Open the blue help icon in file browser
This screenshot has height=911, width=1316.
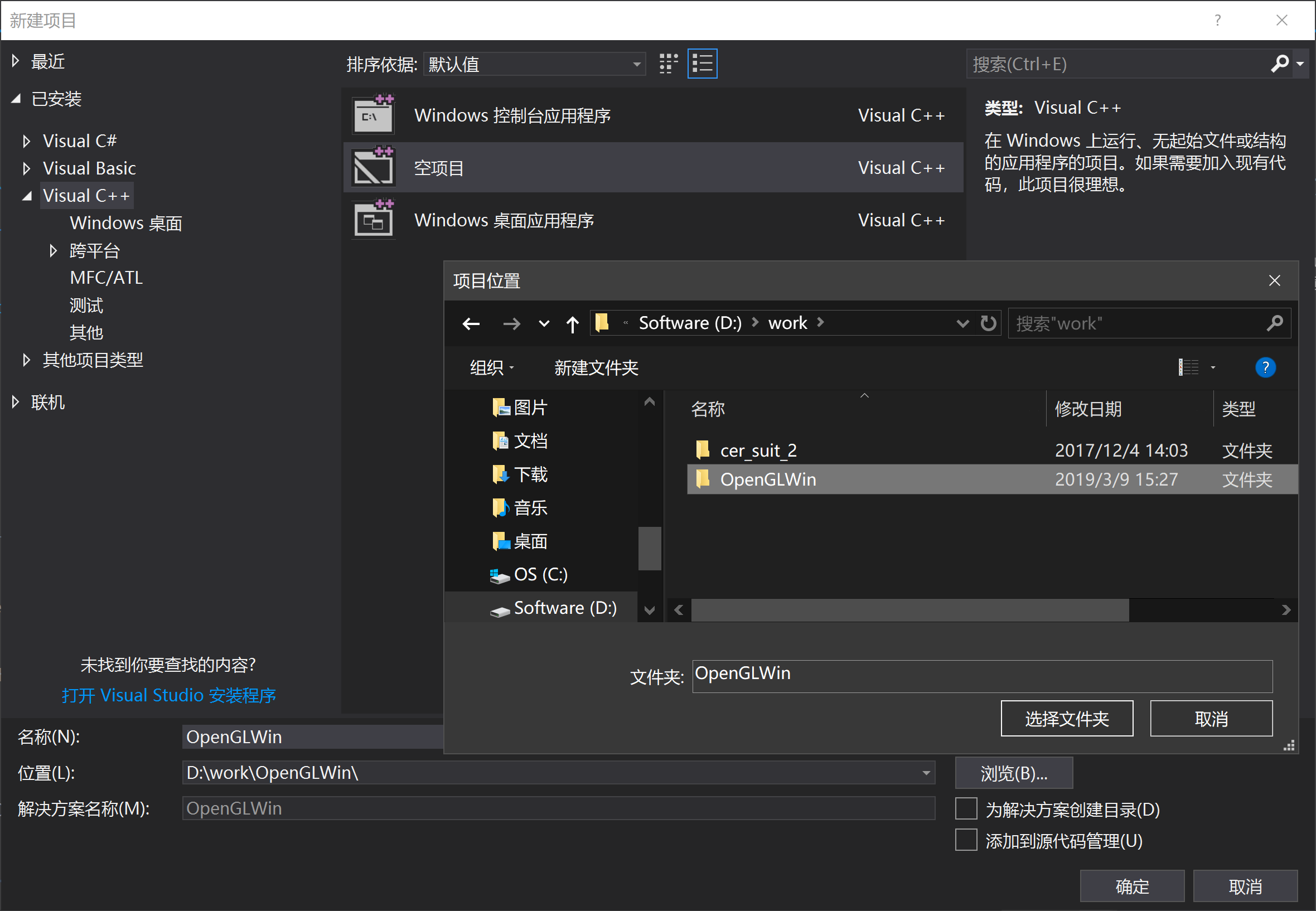1265,367
